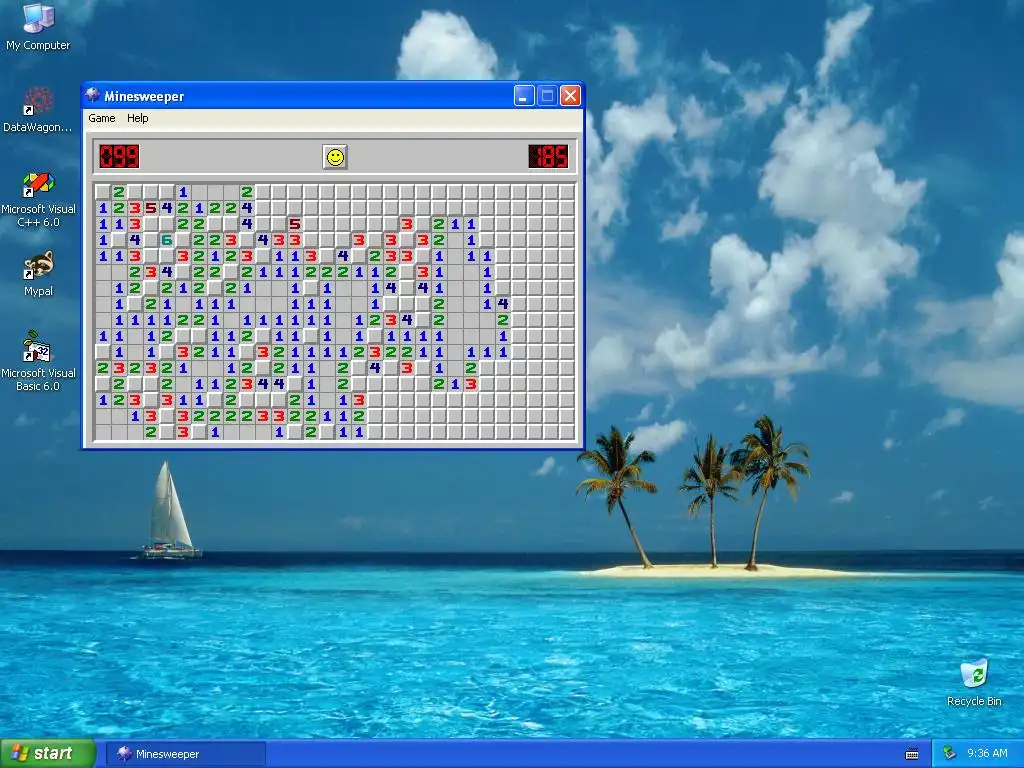Select the My Computer desktop icon
The height and width of the screenshot is (768, 1024).
click(38, 27)
